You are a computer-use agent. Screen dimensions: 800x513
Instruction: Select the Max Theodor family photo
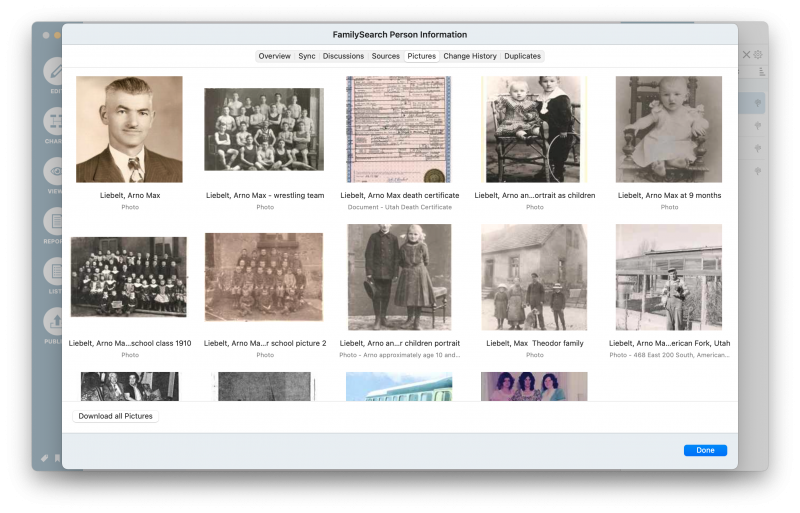pos(534,277)
